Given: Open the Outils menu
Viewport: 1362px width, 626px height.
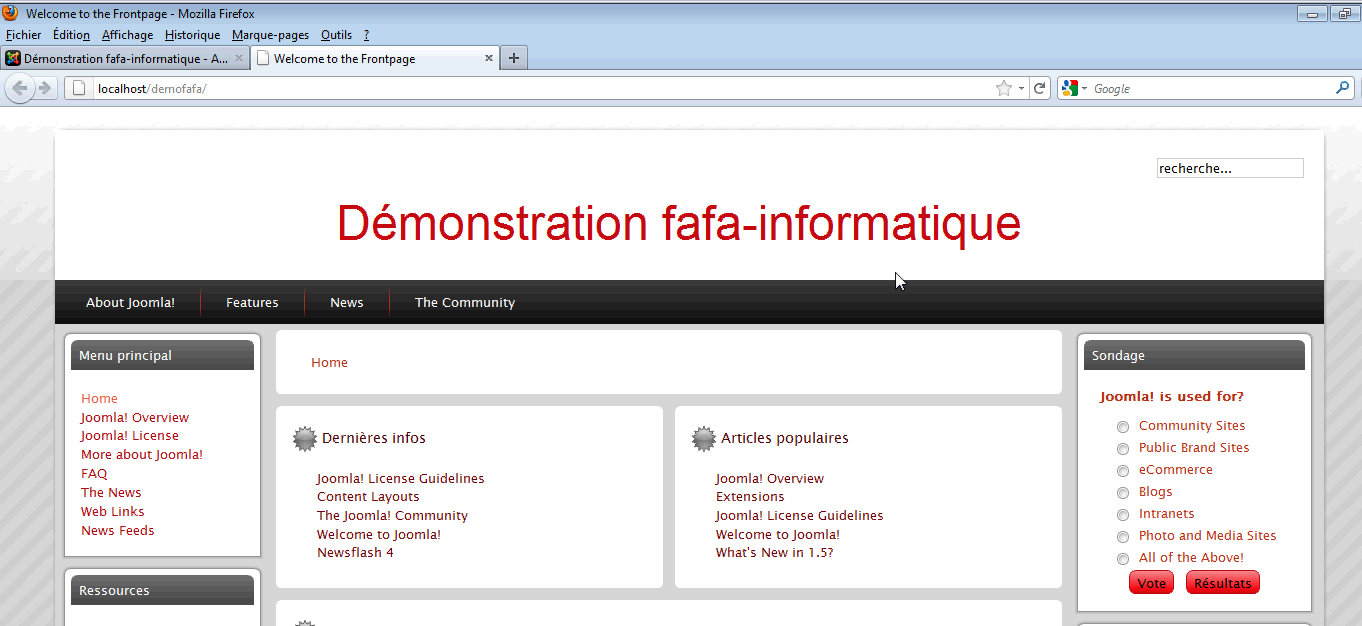Looking at the screenshot, I should point(337,35).
